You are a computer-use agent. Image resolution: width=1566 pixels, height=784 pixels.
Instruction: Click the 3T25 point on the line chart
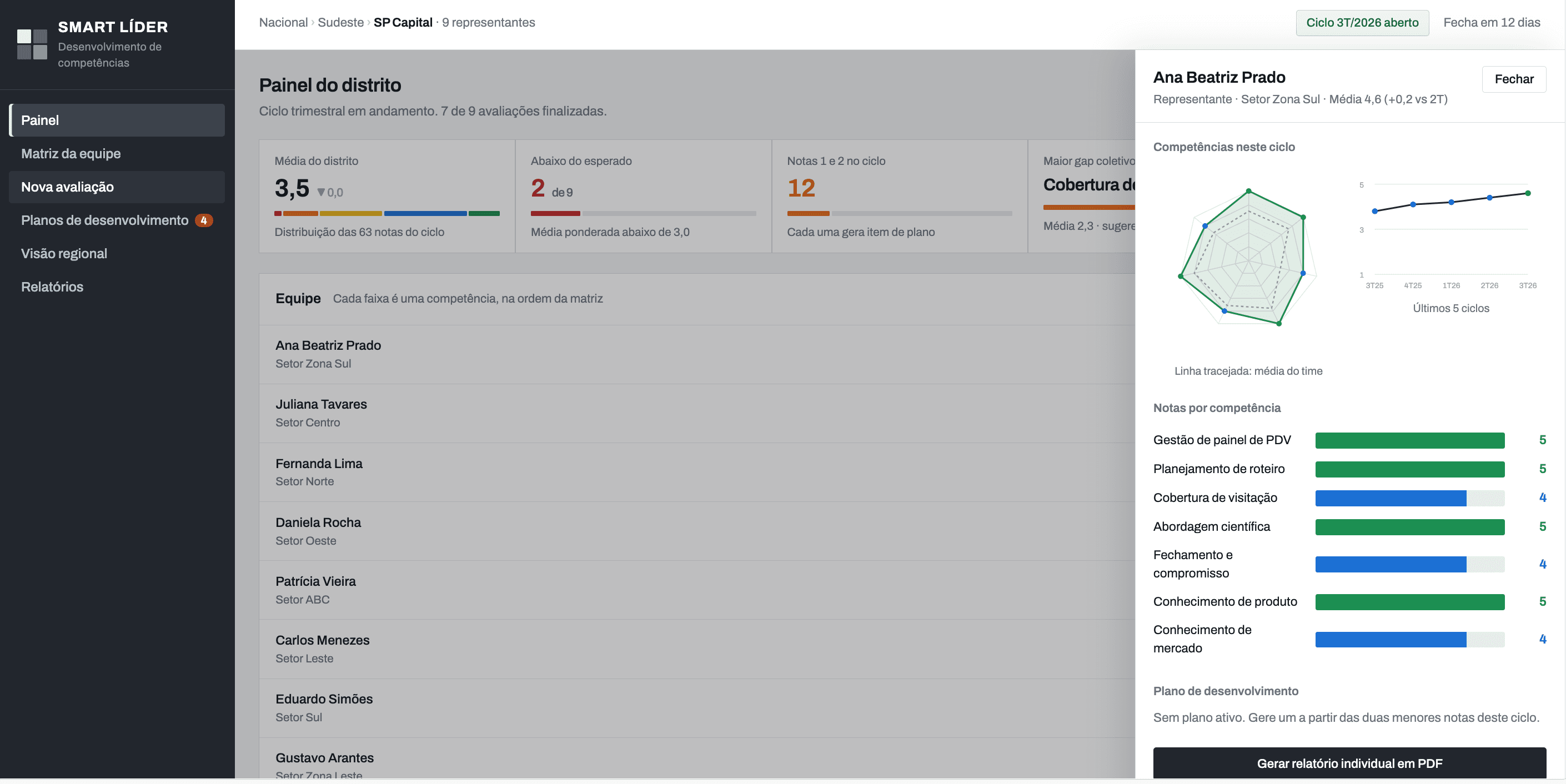(1374, 211)
